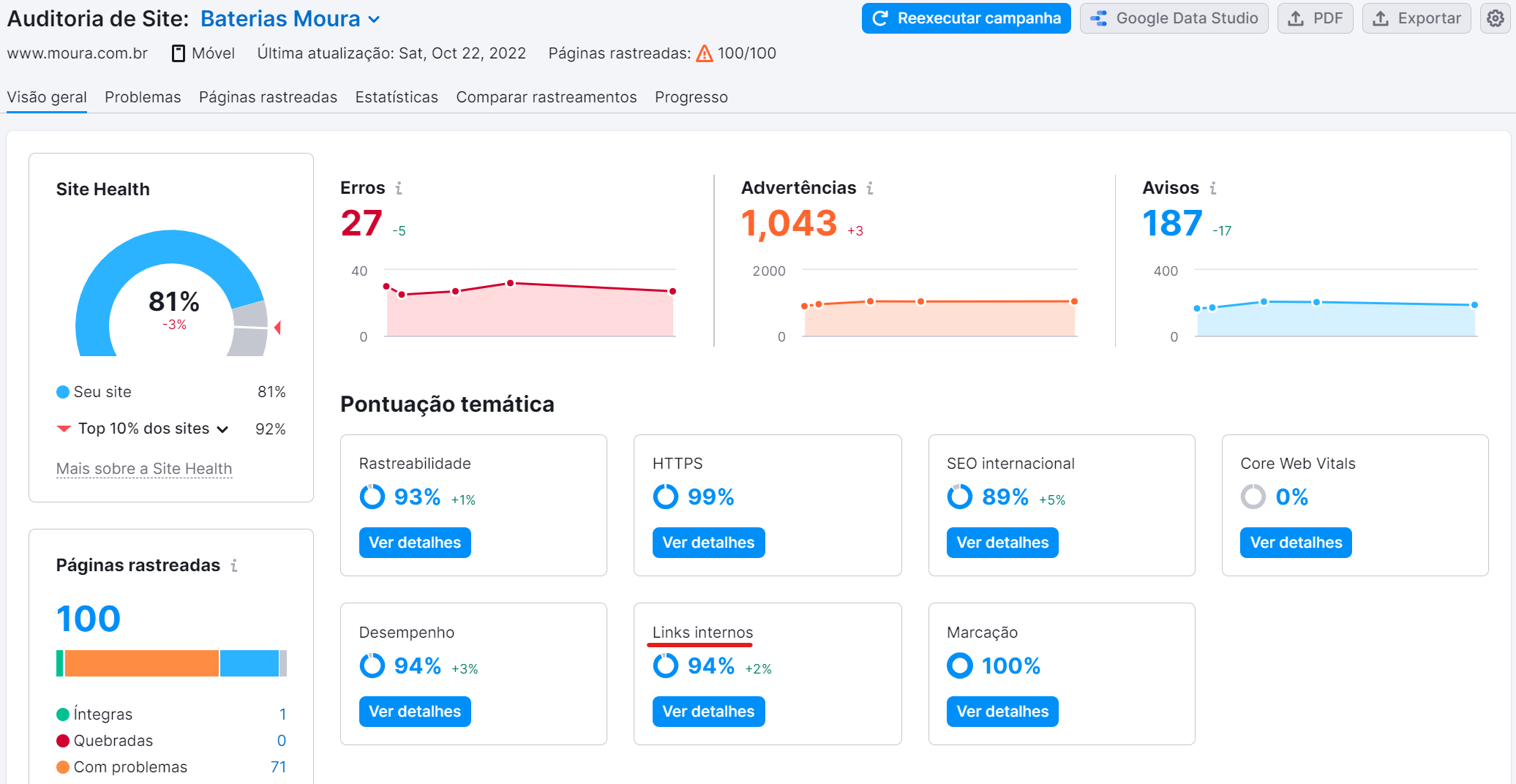Viewport: 1516px width, 784px height.
Task: Open the info icon next to Advertências
Action: [869, 188]
